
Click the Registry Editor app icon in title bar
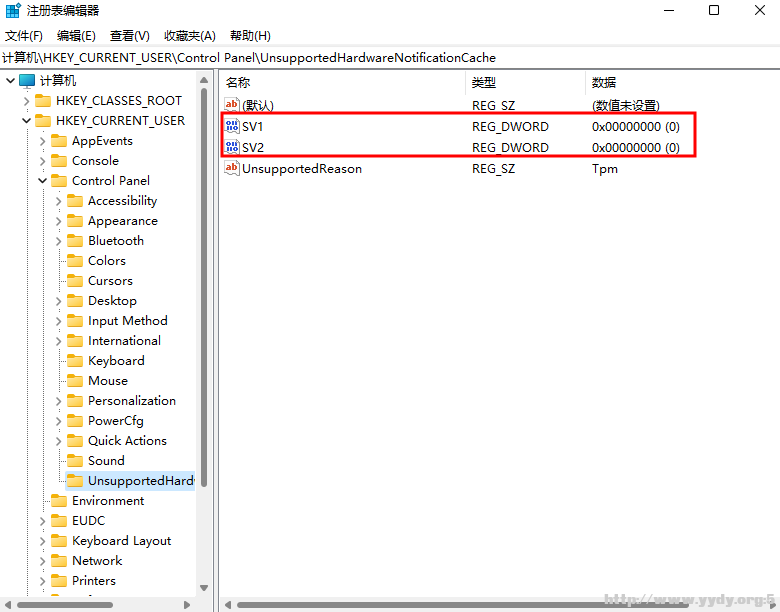[13, 10]
